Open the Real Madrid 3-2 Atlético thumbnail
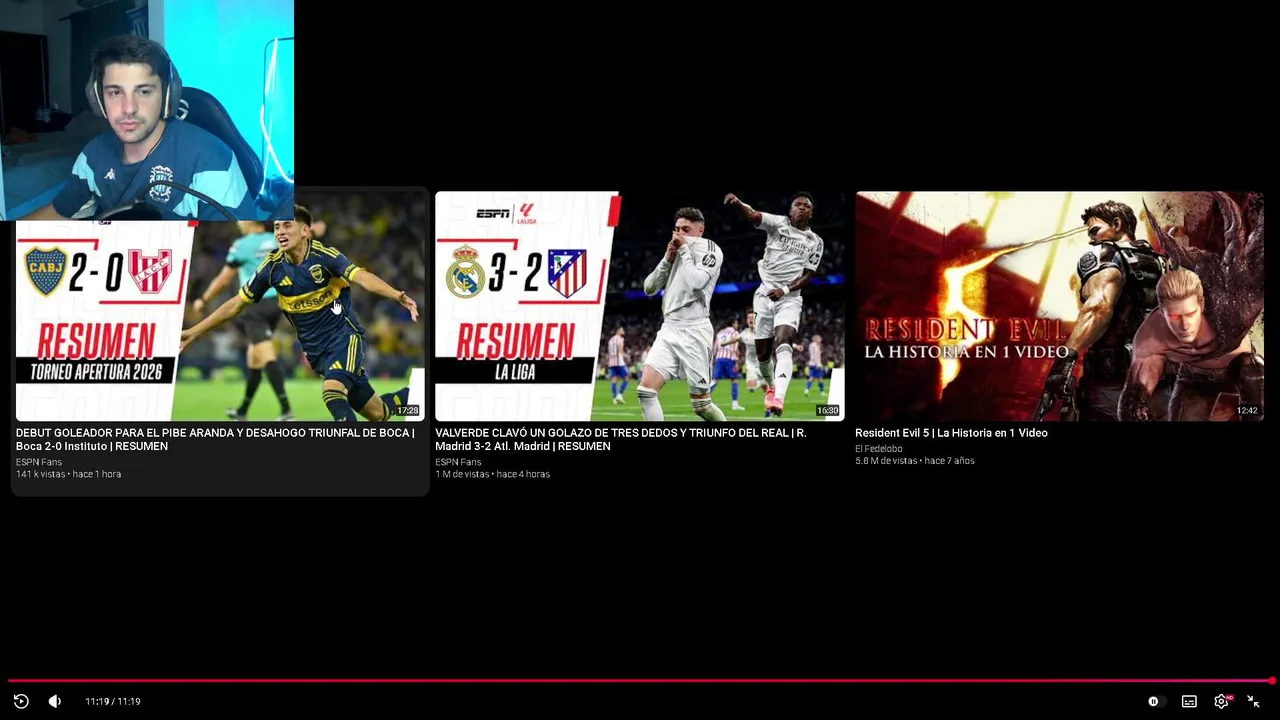Viewport: 1280px width, 720px height. [640, 306]
